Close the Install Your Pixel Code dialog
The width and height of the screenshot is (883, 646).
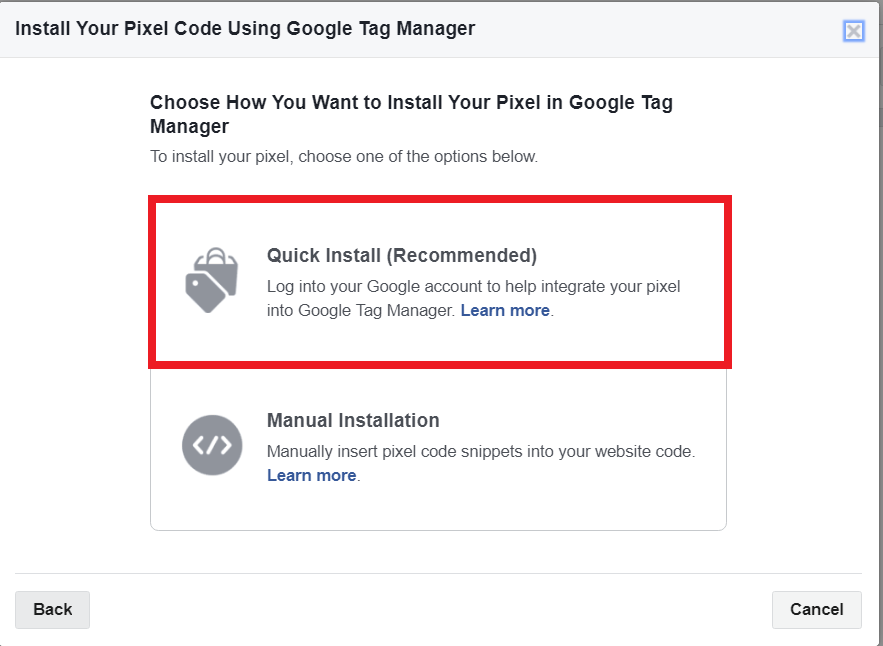point(854,31)
